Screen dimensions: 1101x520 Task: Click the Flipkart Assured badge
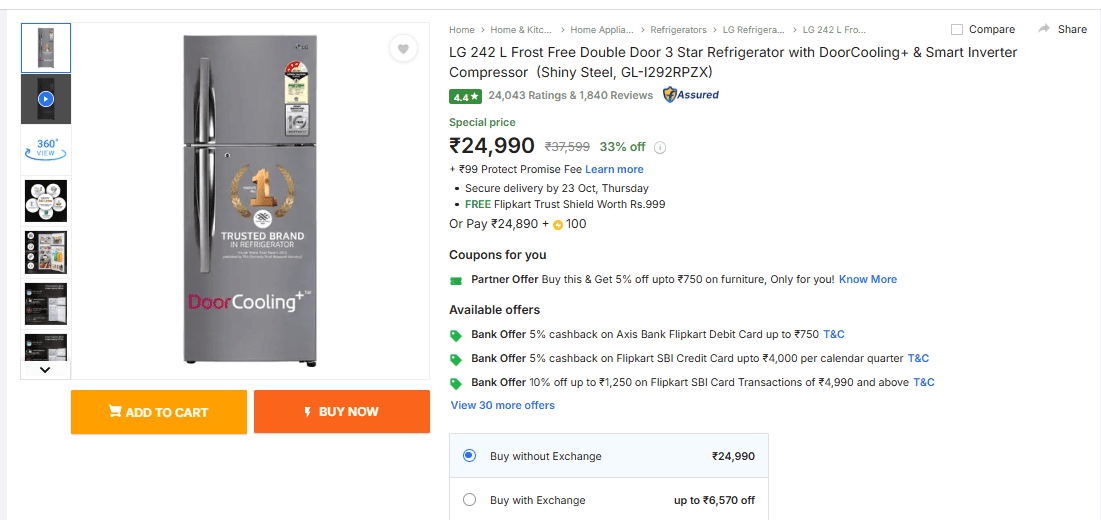click(691, 95)
